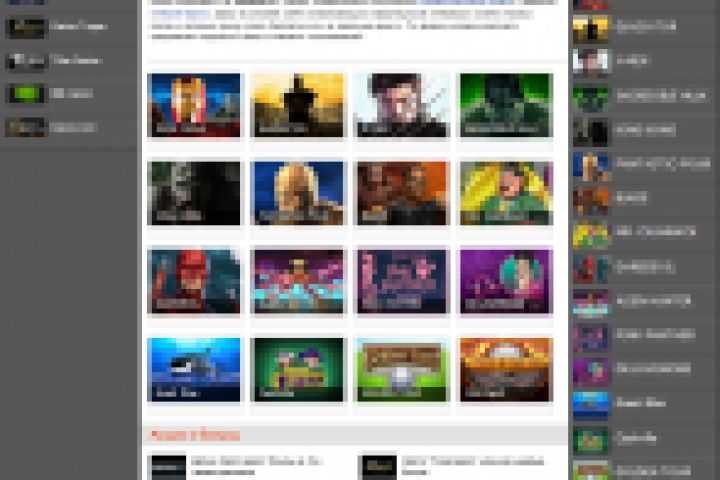Open the purple and cyan pixel-art game in grid
The width and height of the screenshot is (720, 480).
click(x=298, y=282)
